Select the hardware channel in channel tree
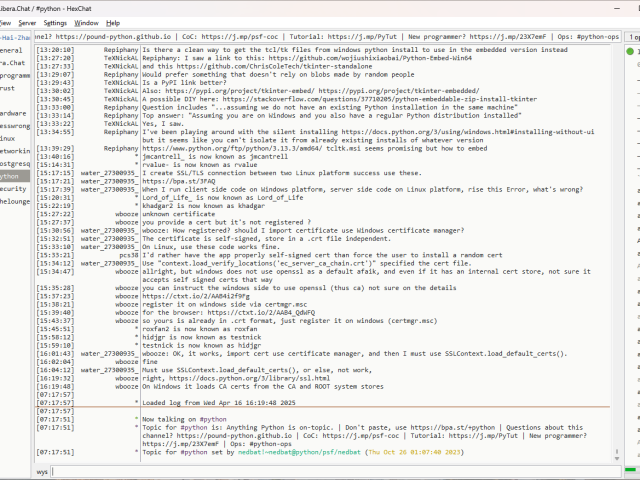Screen dimensions: 640x480 pyautogui.click(x=13, y=113)
